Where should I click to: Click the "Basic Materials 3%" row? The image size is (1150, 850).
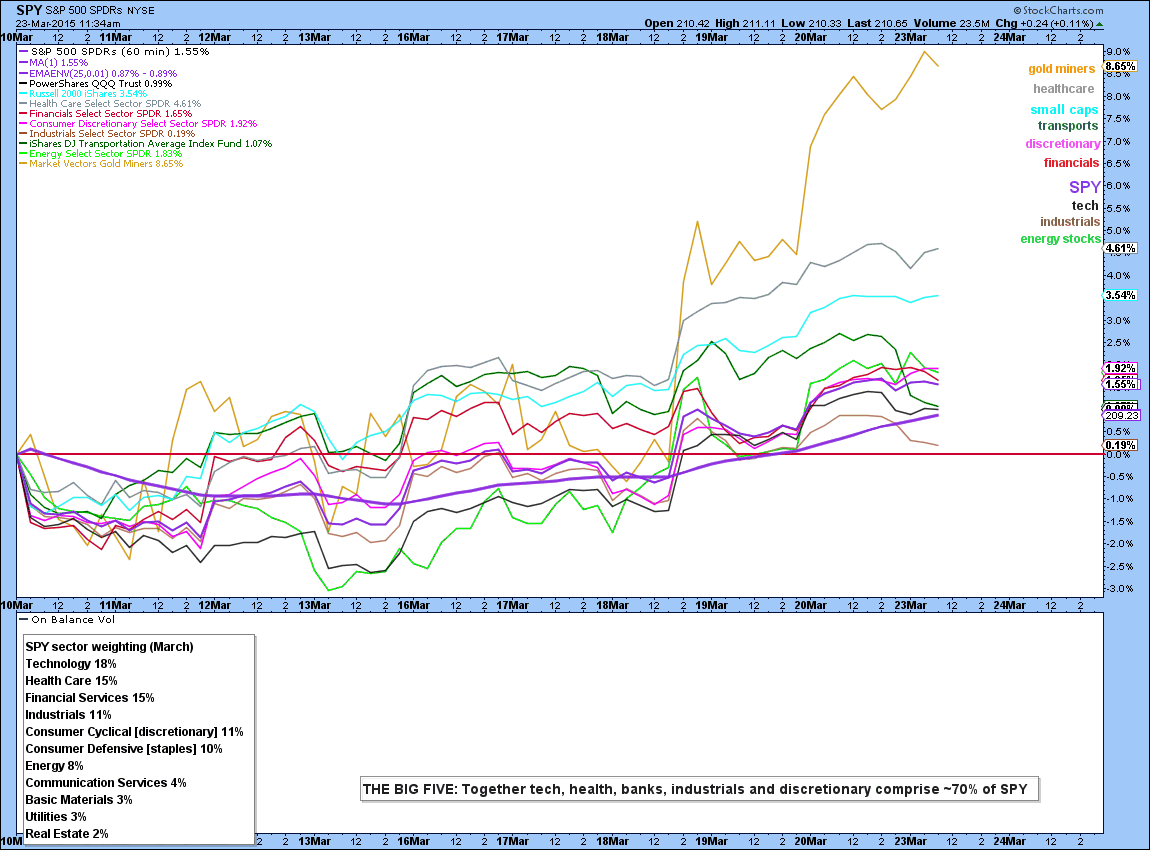pyautogui.click(x=78, y=799)
